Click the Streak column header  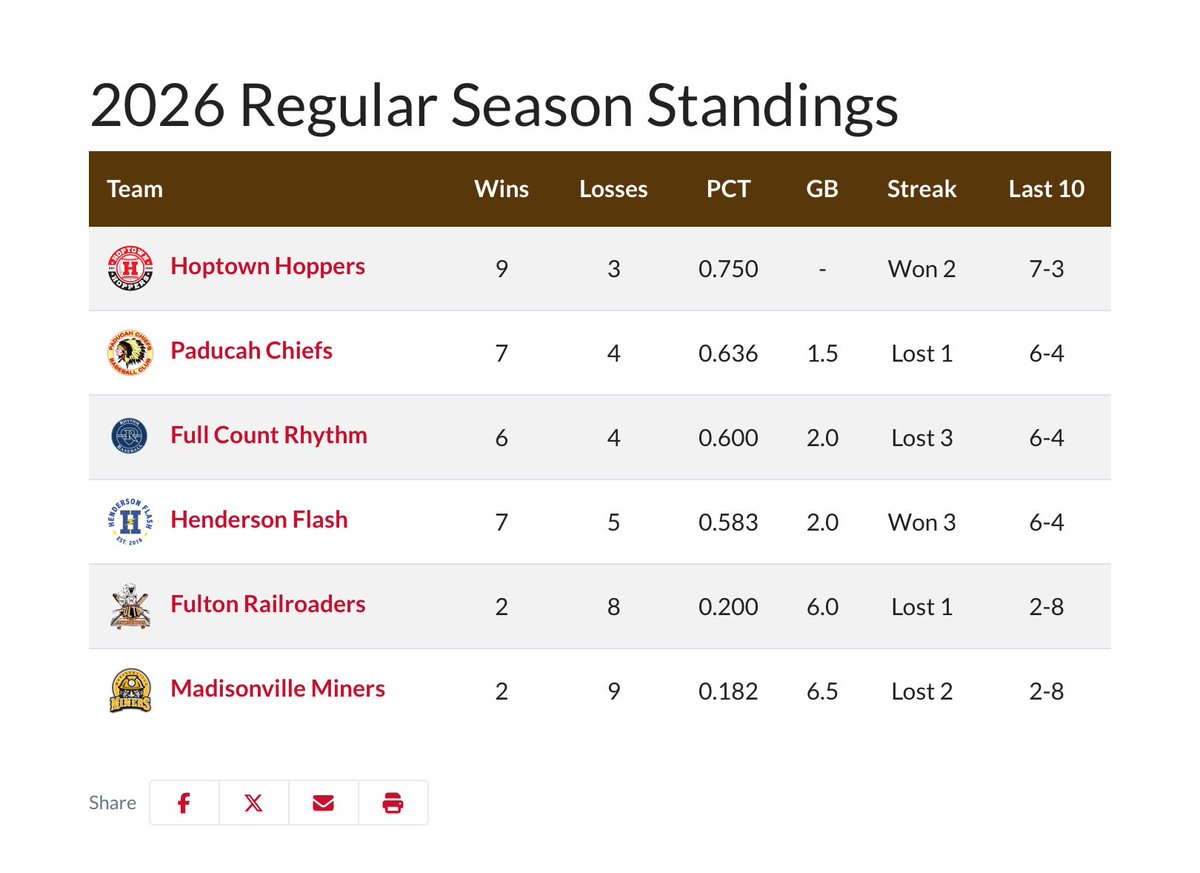click(922, 189)
